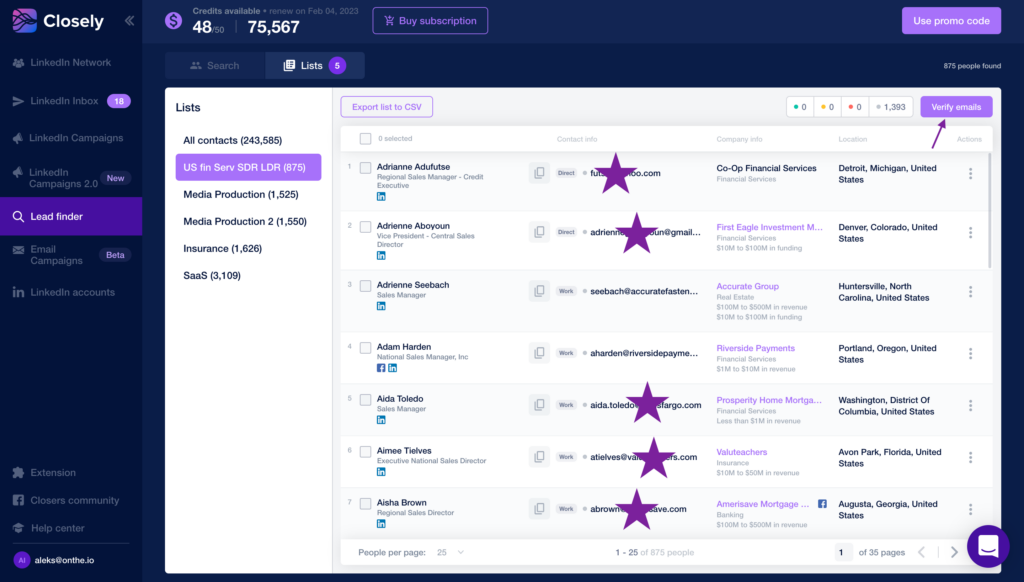Viewport: 1024px width, 582px height.
Task: Open the chat support bubble icon
Action: [x=987, y=546]
